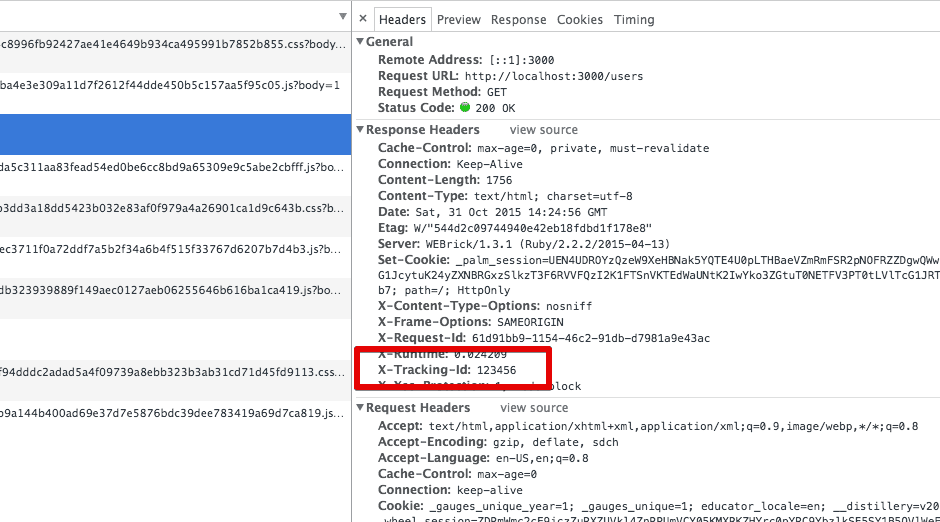
Task: Select the Cookies tab
Action: click(580, 19)
